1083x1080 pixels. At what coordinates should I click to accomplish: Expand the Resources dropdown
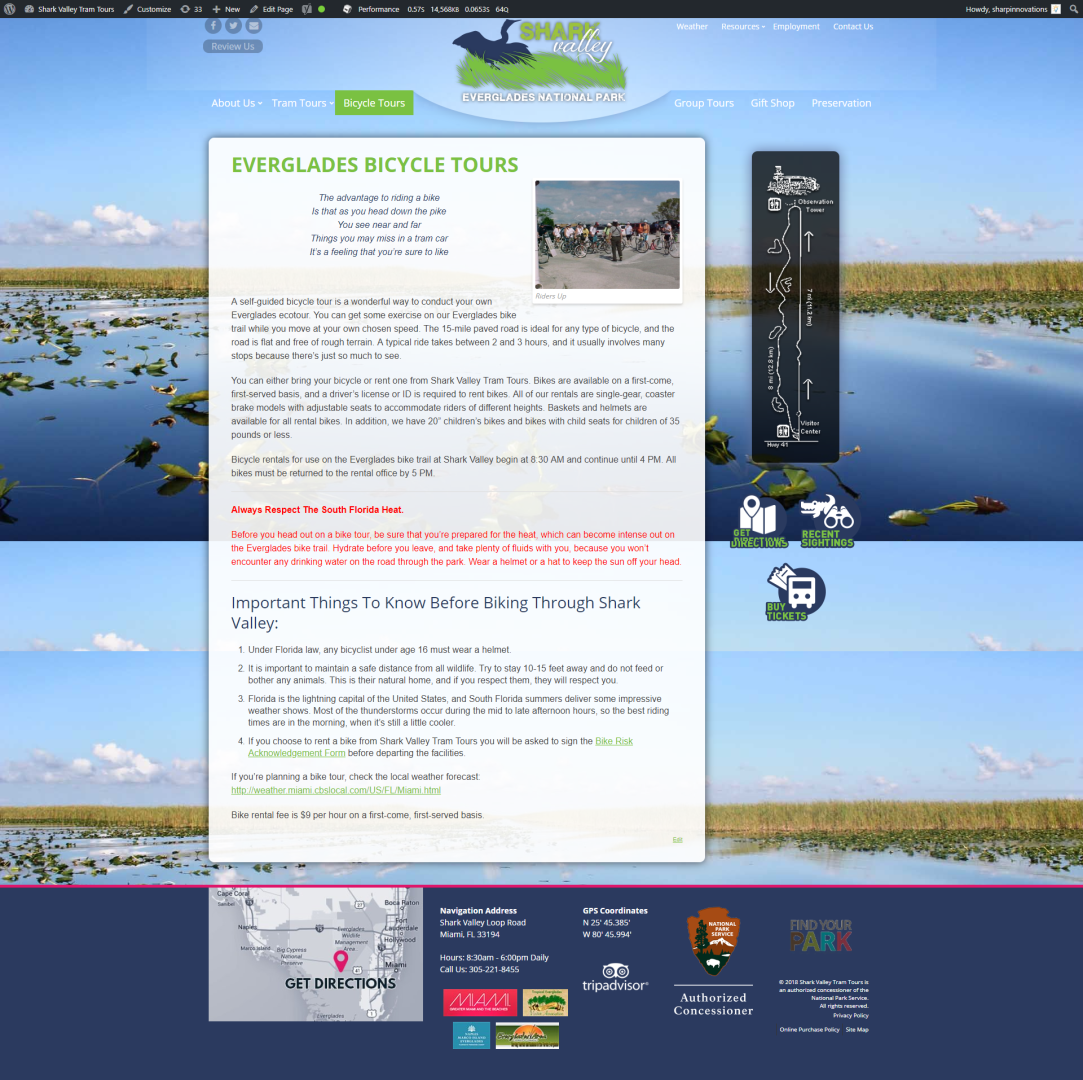(x=742, y=26)
